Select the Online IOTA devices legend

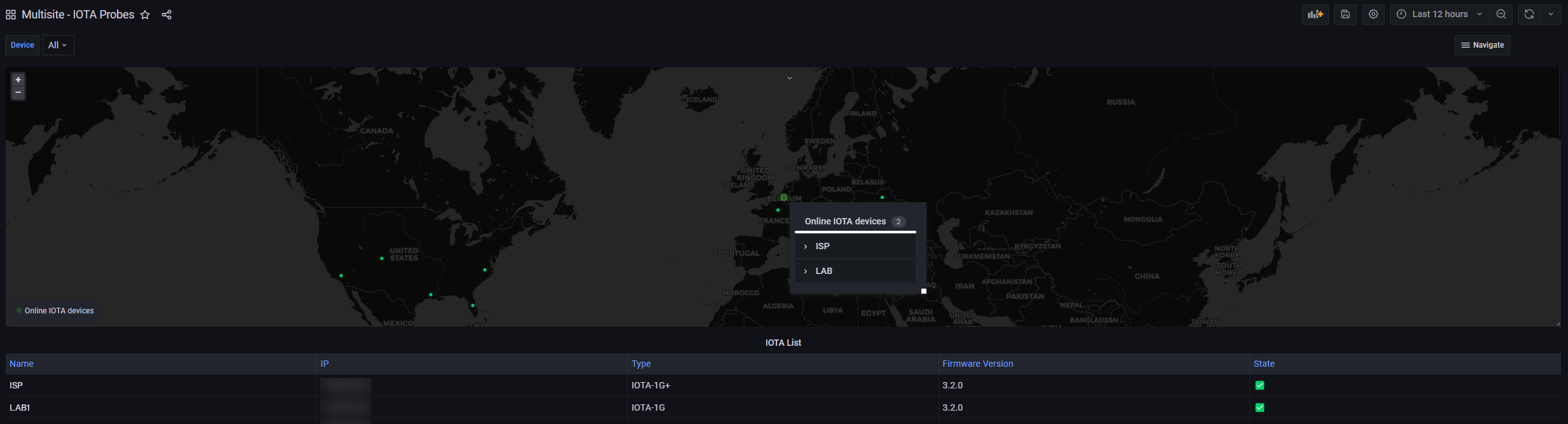point(55,311)
